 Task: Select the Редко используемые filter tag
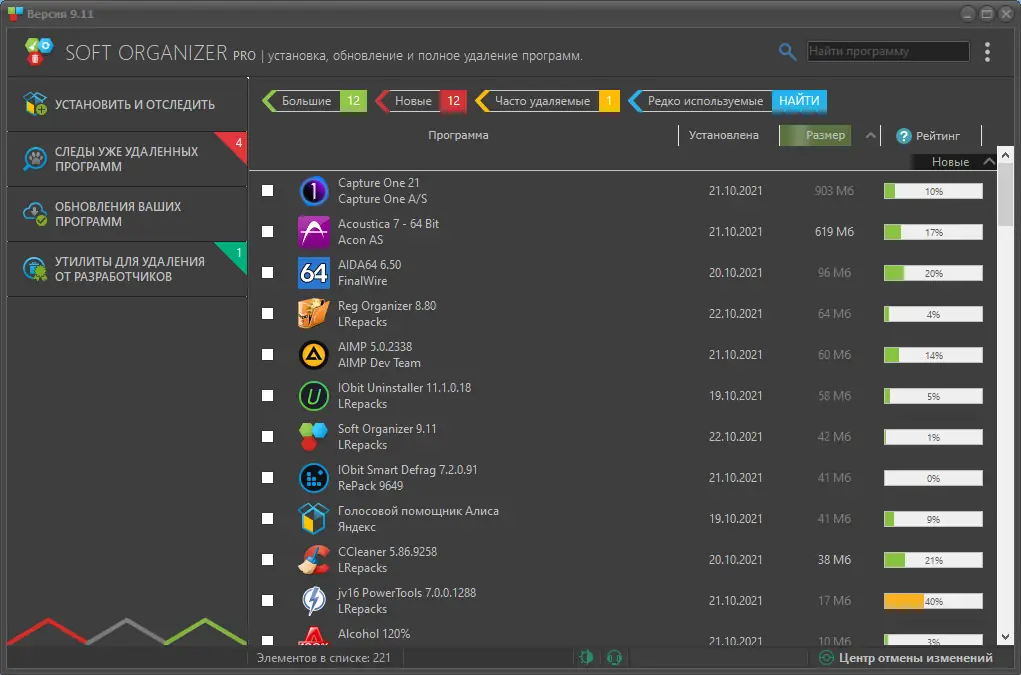tap(701, 101)
